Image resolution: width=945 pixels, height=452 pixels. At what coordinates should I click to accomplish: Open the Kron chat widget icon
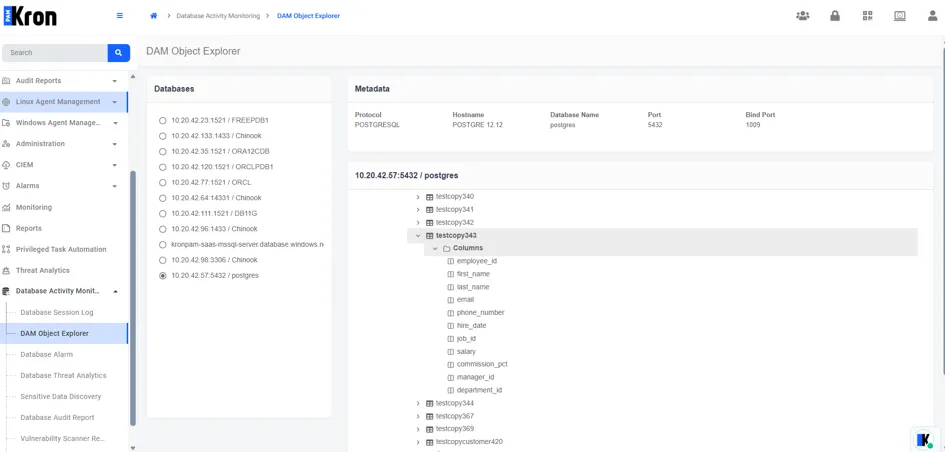(x=924, y=440)
